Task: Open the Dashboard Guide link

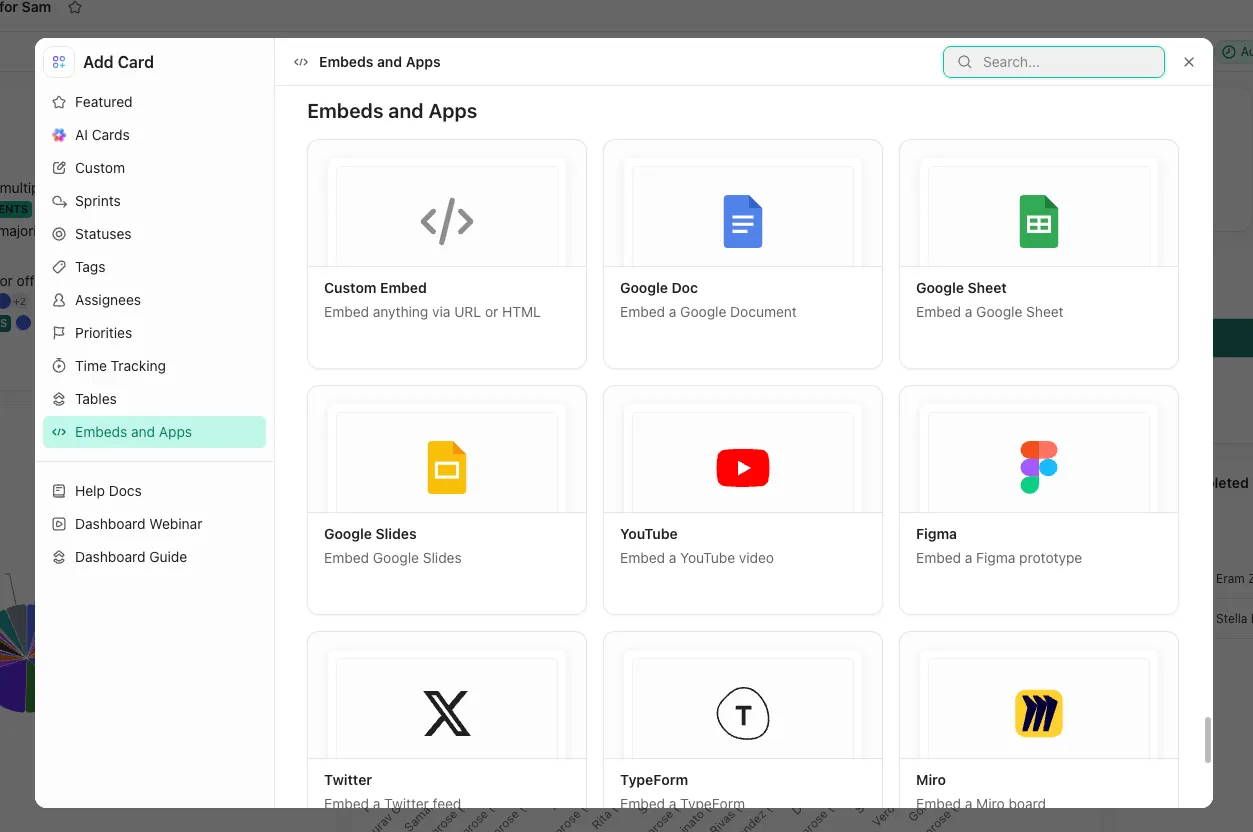Action: 154,557
